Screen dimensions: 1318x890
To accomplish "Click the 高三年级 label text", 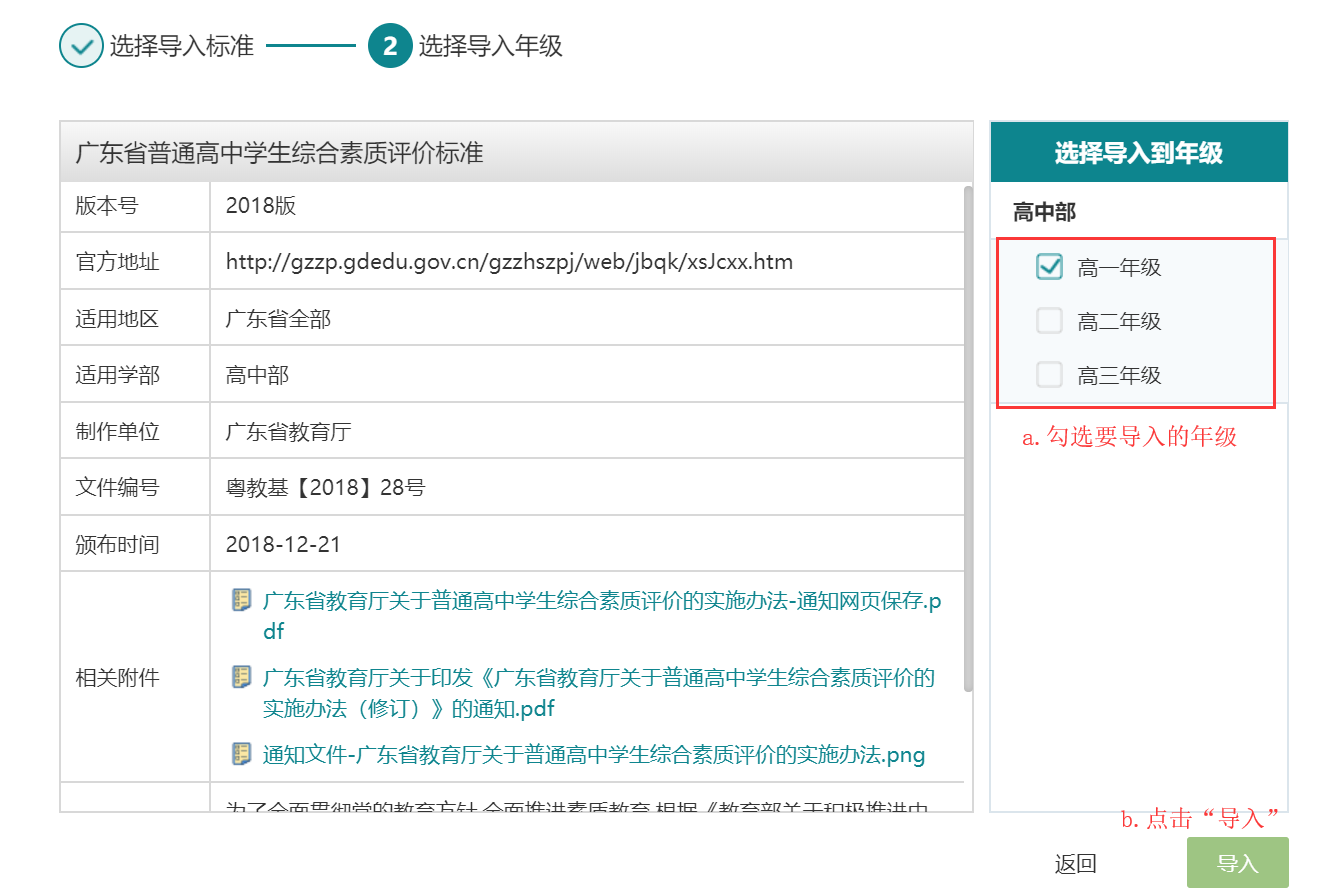I will point(1119,376).
